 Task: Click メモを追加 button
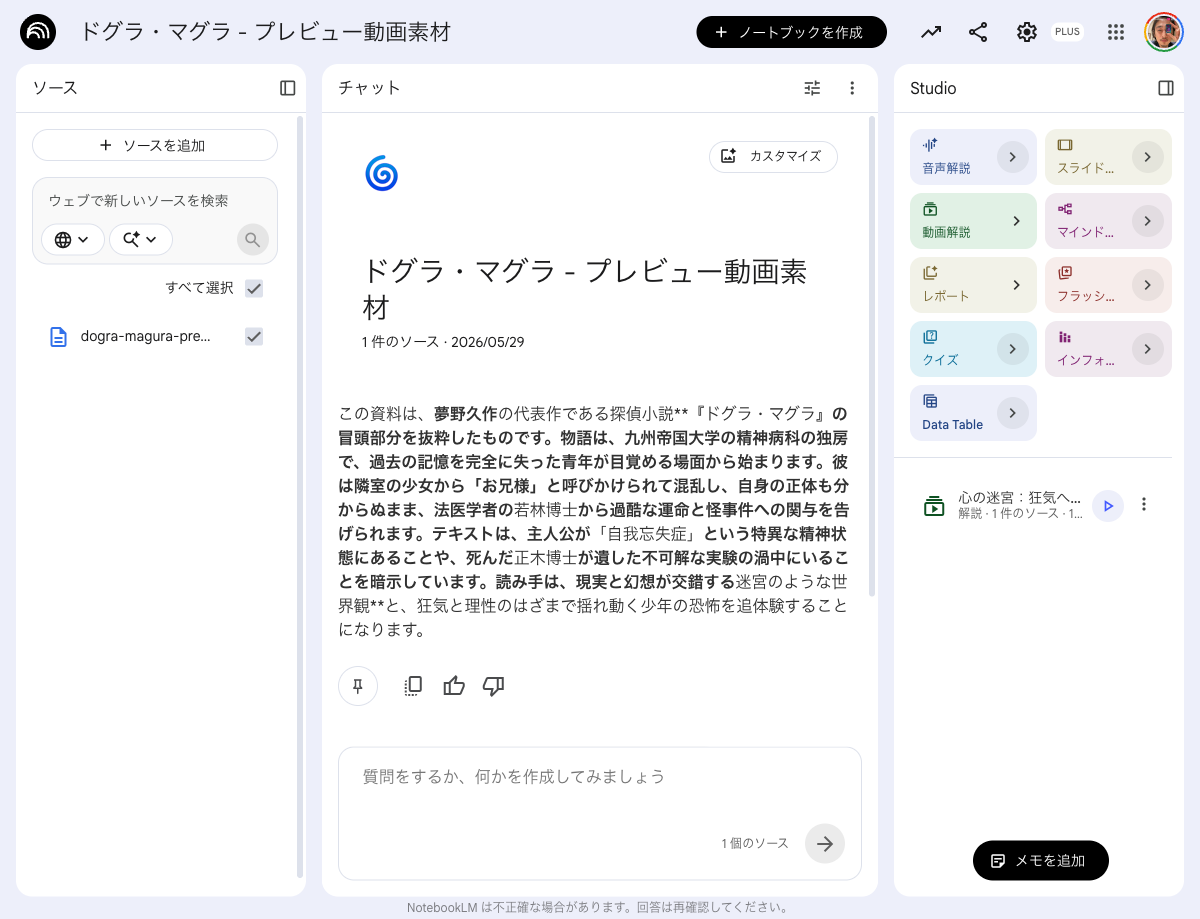1040,860
